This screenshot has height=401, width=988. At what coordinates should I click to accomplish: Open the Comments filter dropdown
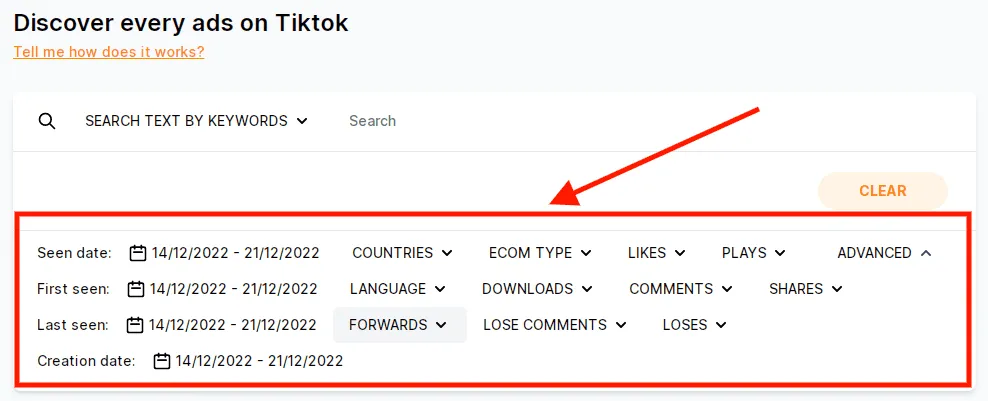681,289
